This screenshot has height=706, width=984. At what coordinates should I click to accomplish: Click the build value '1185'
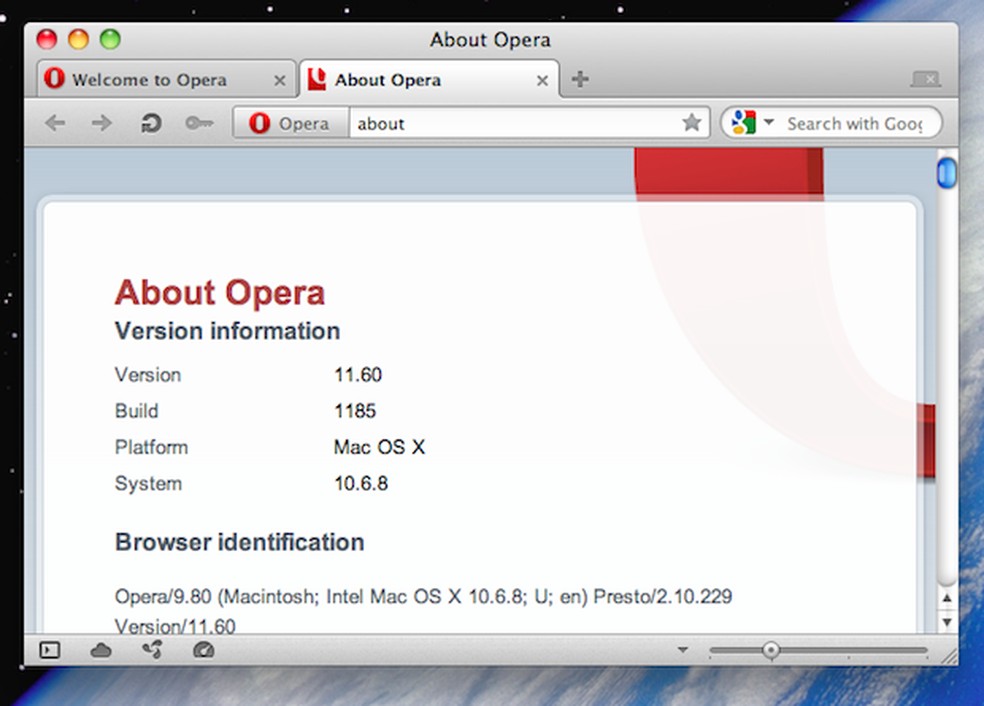click(355, 411)
